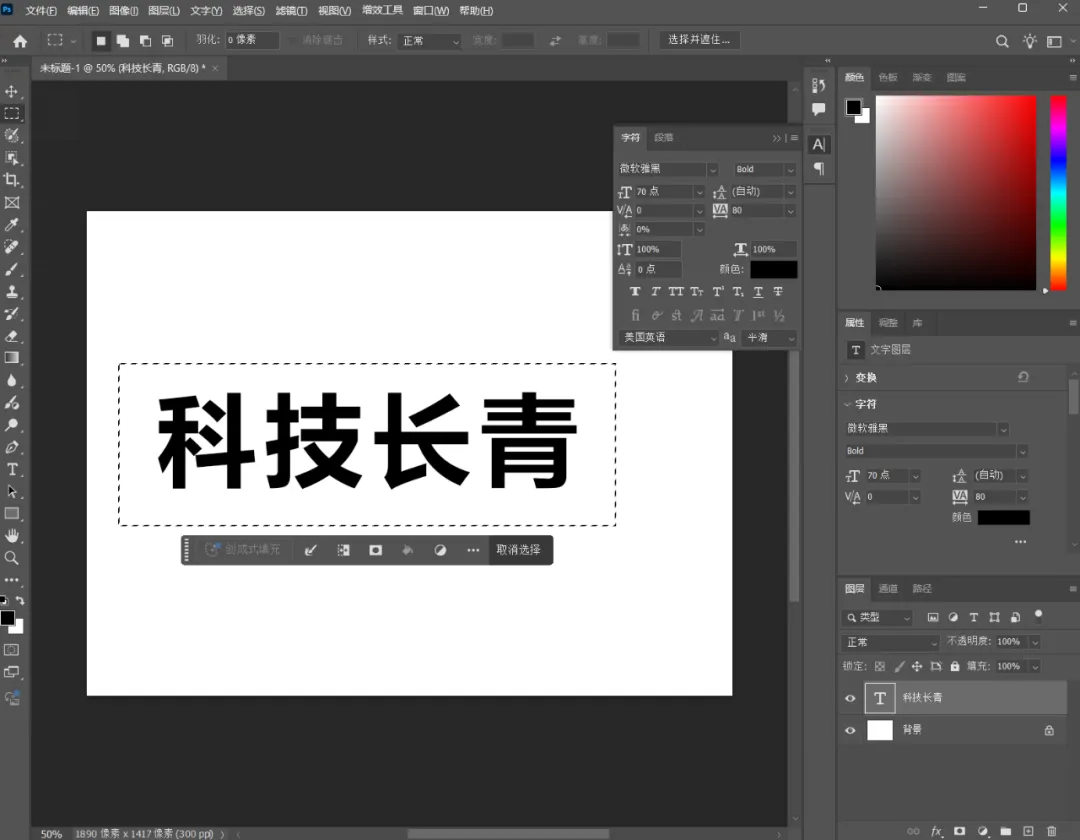Create a new layer using the plus icon
This screenshot has width=1080, height=840.
1029,831
